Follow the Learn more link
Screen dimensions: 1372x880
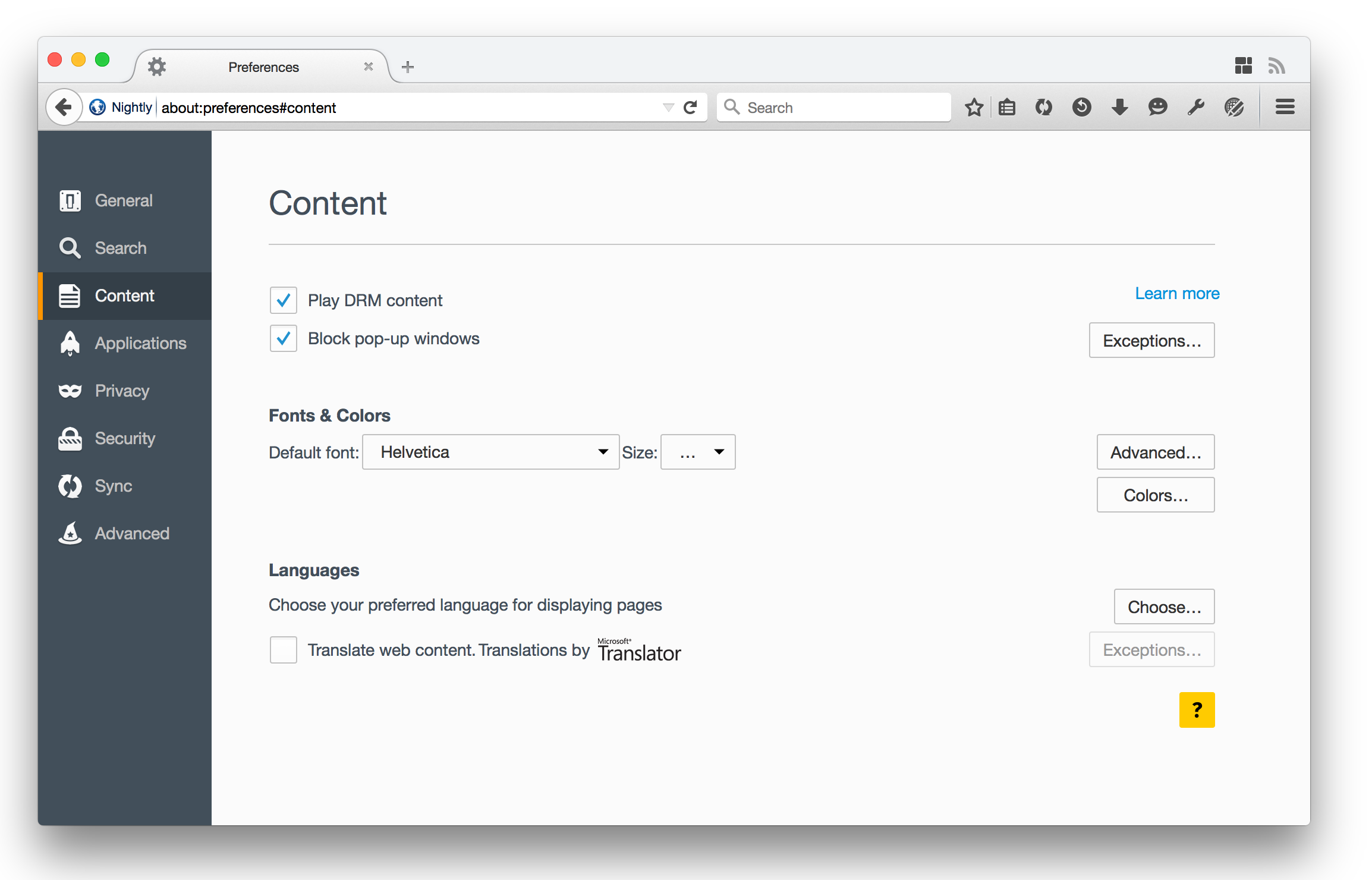(x=1176, y=293)
